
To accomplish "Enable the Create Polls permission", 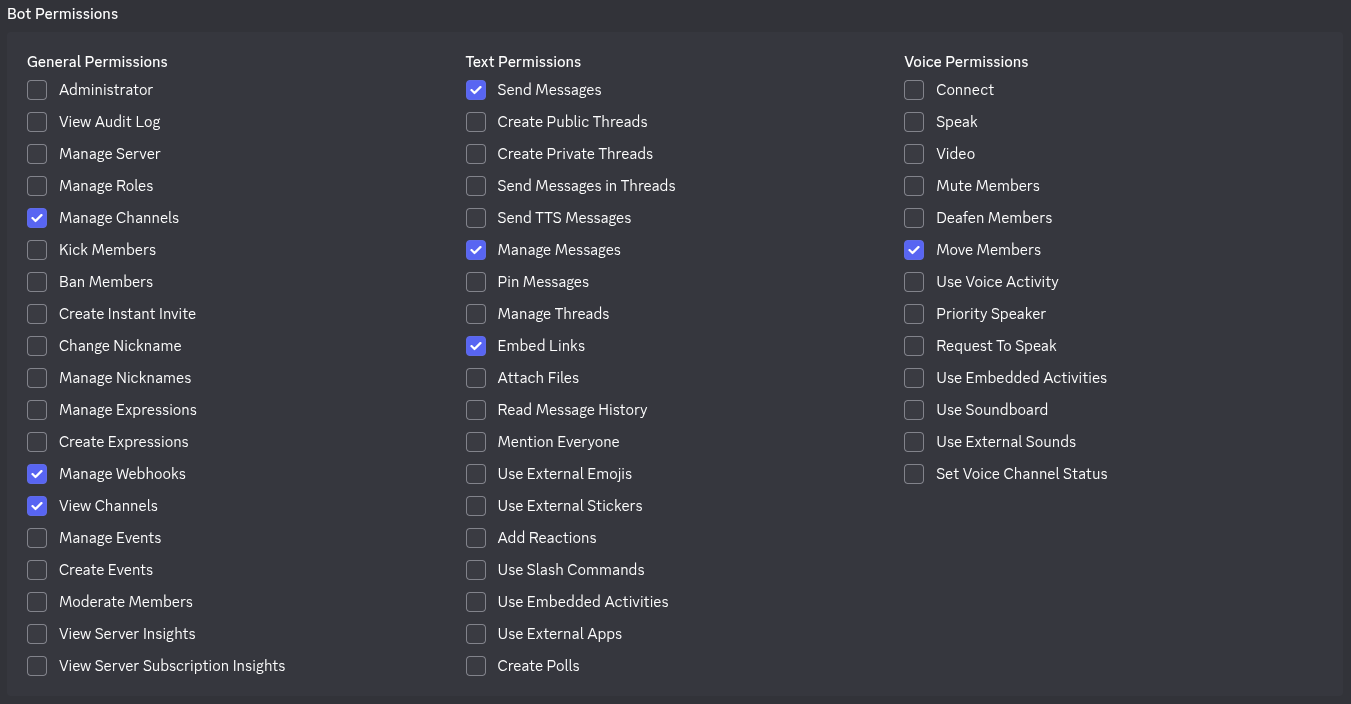I will tap(476, 665).
